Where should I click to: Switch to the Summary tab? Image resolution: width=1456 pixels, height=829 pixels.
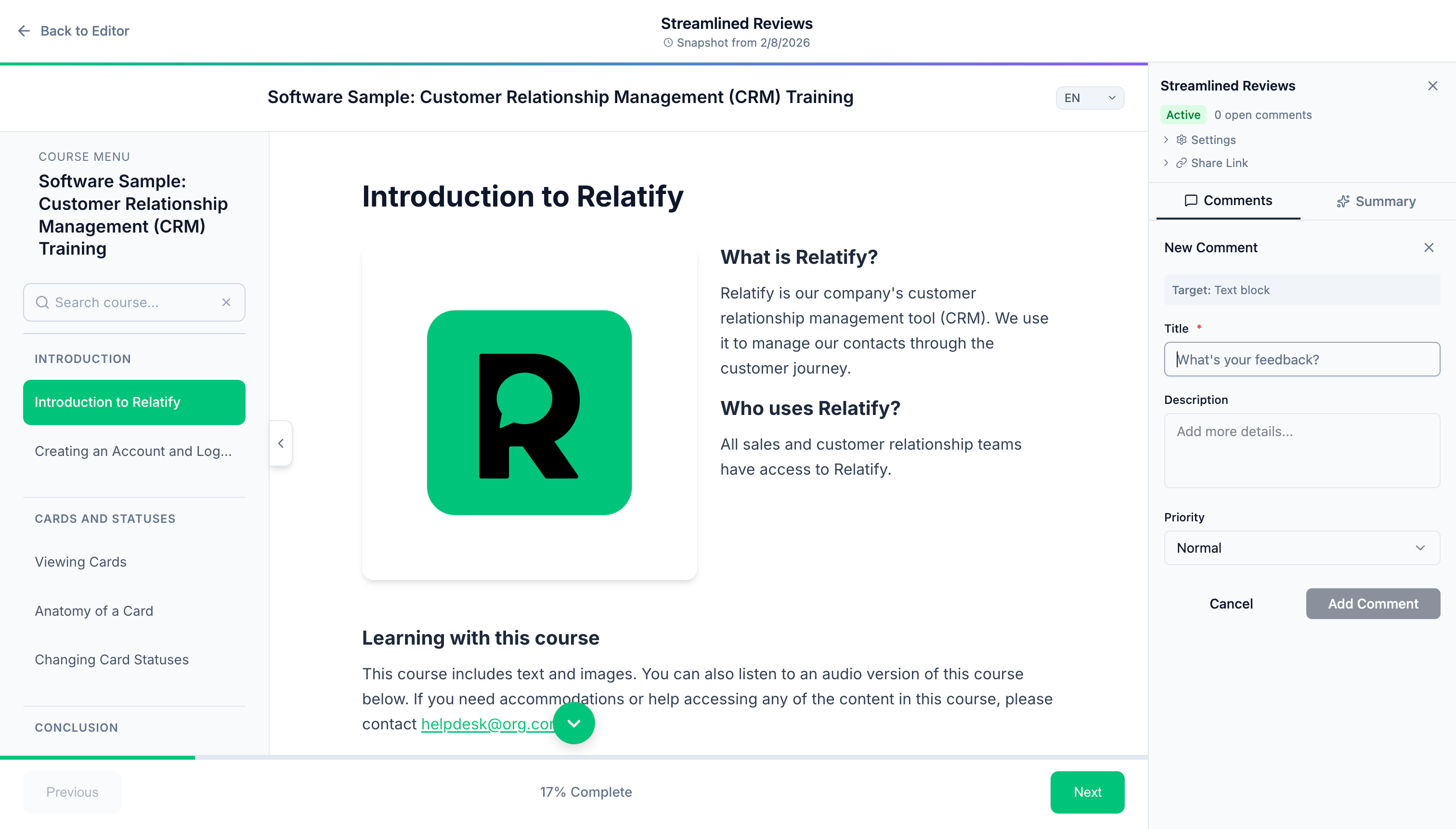pos(1375,200)
